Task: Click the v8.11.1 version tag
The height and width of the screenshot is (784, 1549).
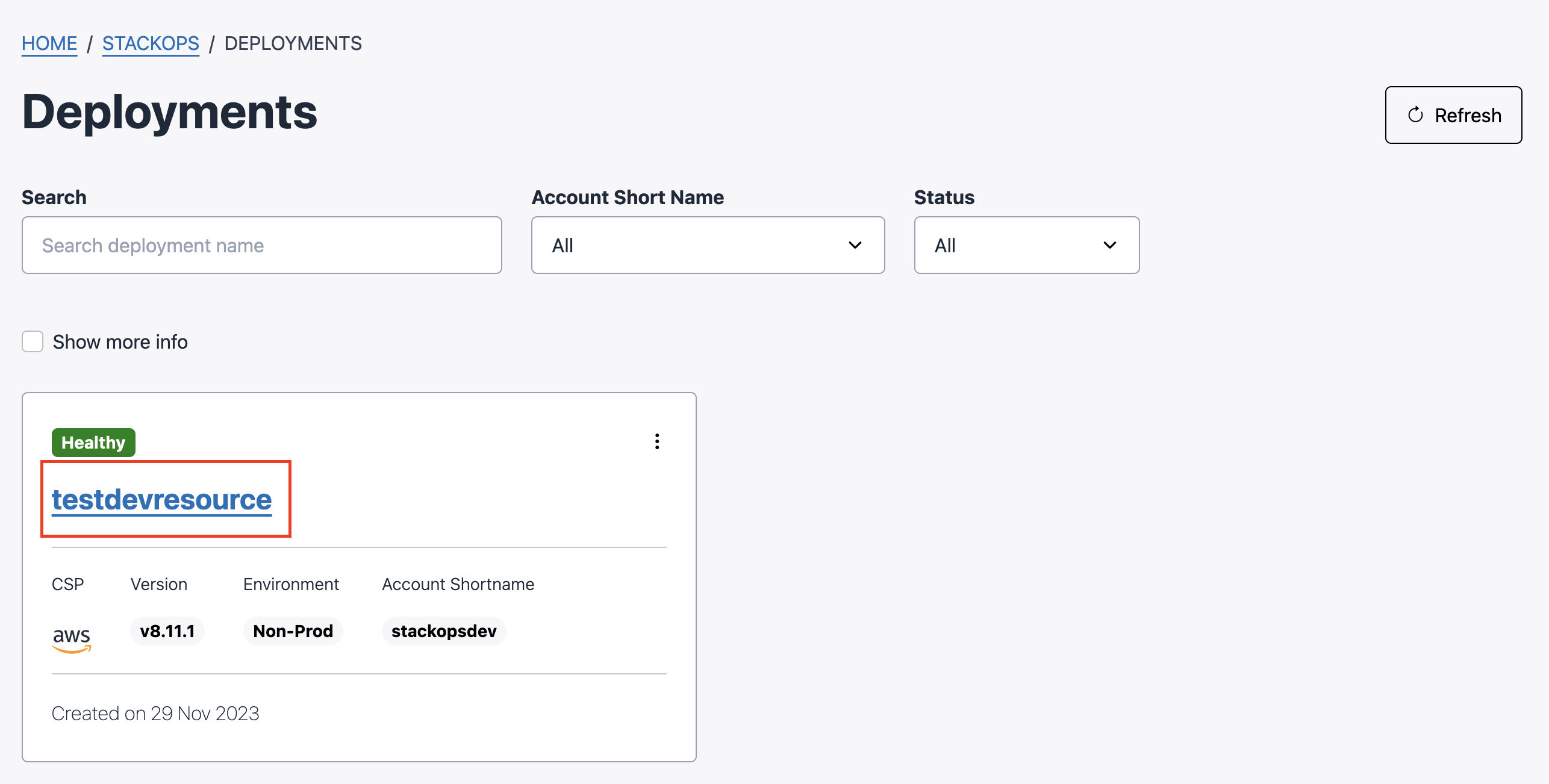Action: click(167, 631)
